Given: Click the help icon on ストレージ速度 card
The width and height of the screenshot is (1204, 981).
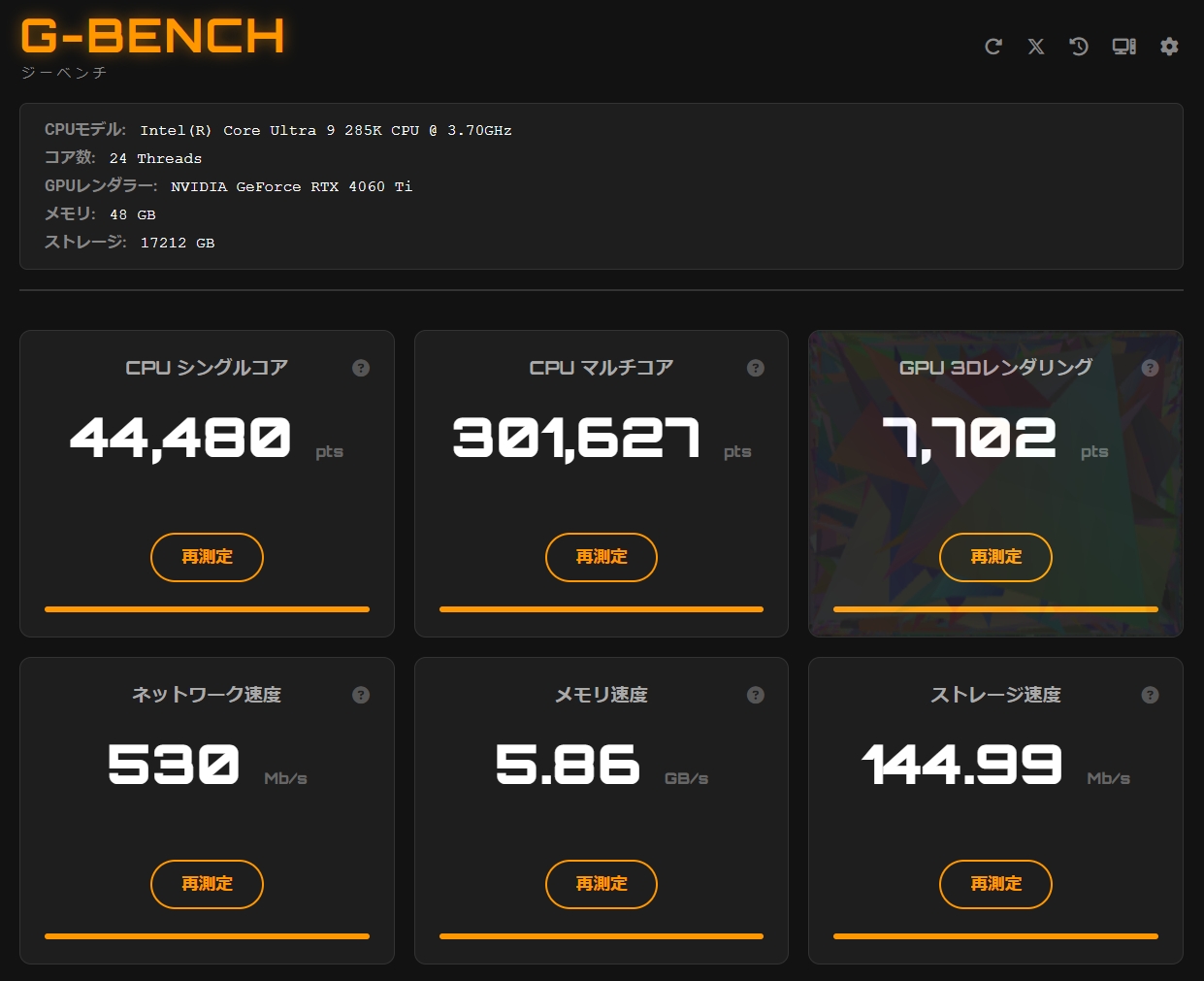Looking at the screenshot, I should (x=1150, y=695).
